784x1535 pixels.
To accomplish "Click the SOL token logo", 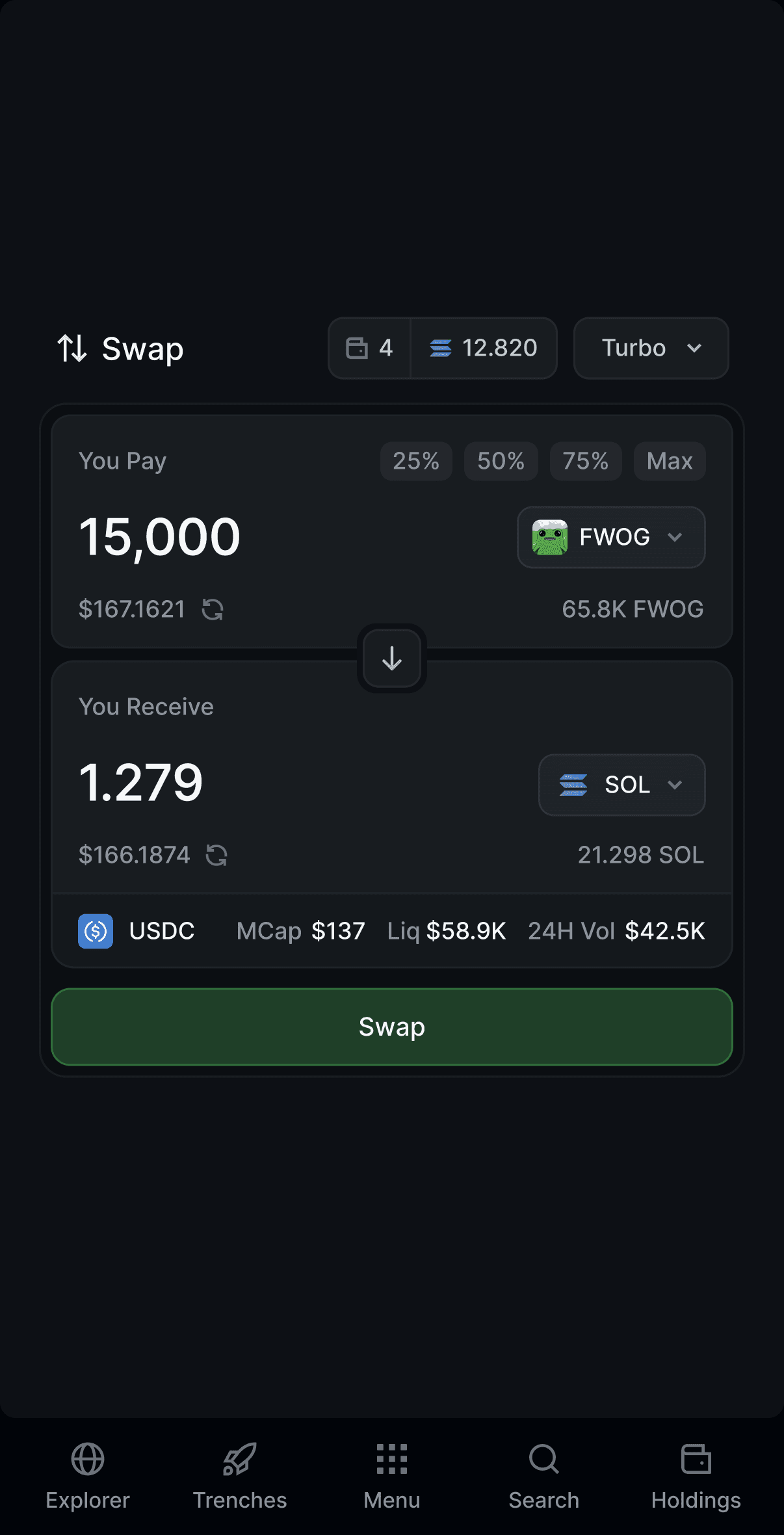I will pyautogui.click(x=575, y=785).
